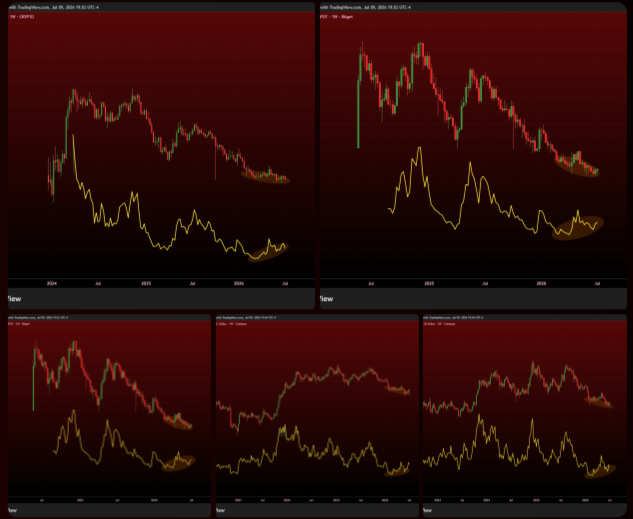Click the 2026 axis label on top-left chart

click(x=239, y=283)
